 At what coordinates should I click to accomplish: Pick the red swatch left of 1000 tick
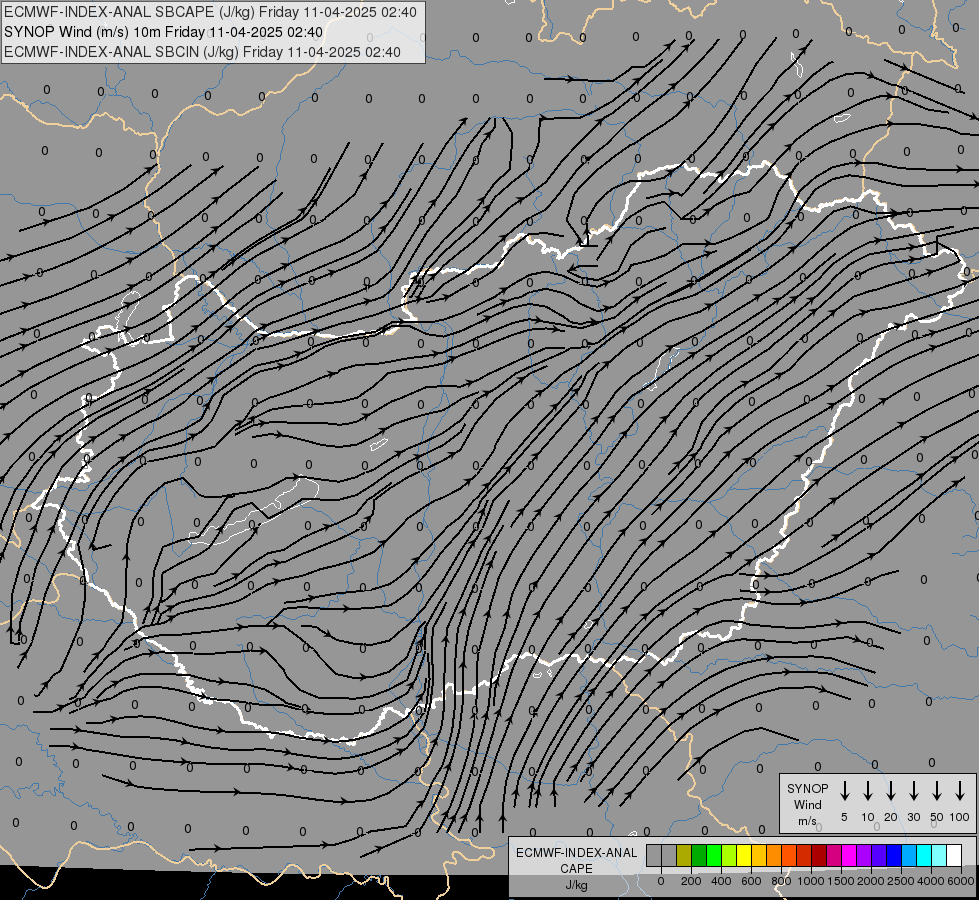coord(804,855)
